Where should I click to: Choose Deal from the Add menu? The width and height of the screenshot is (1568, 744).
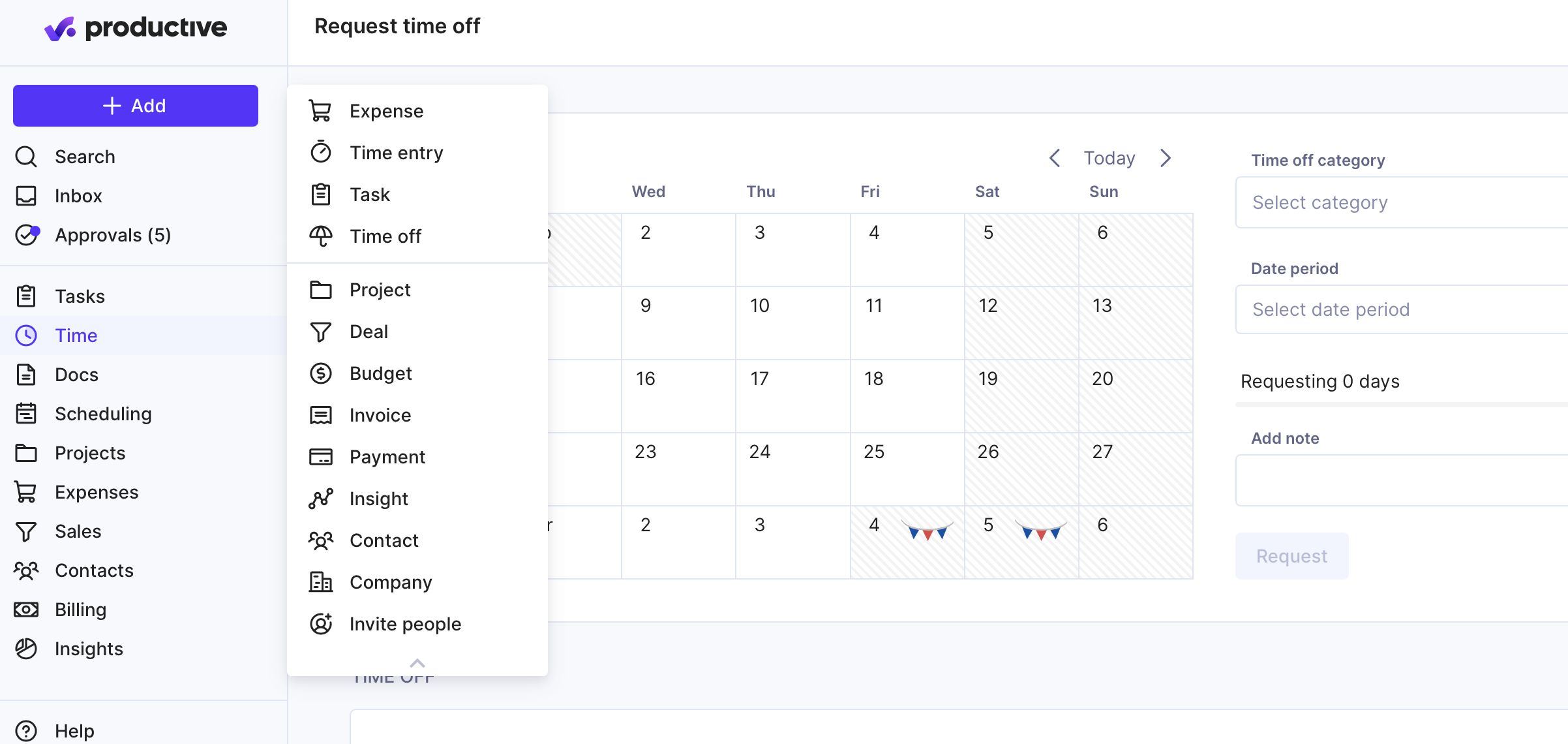[417, 332]
